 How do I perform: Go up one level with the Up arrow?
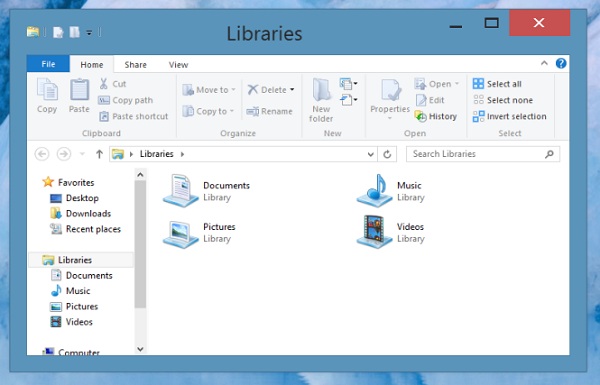[x=99, y=154]
